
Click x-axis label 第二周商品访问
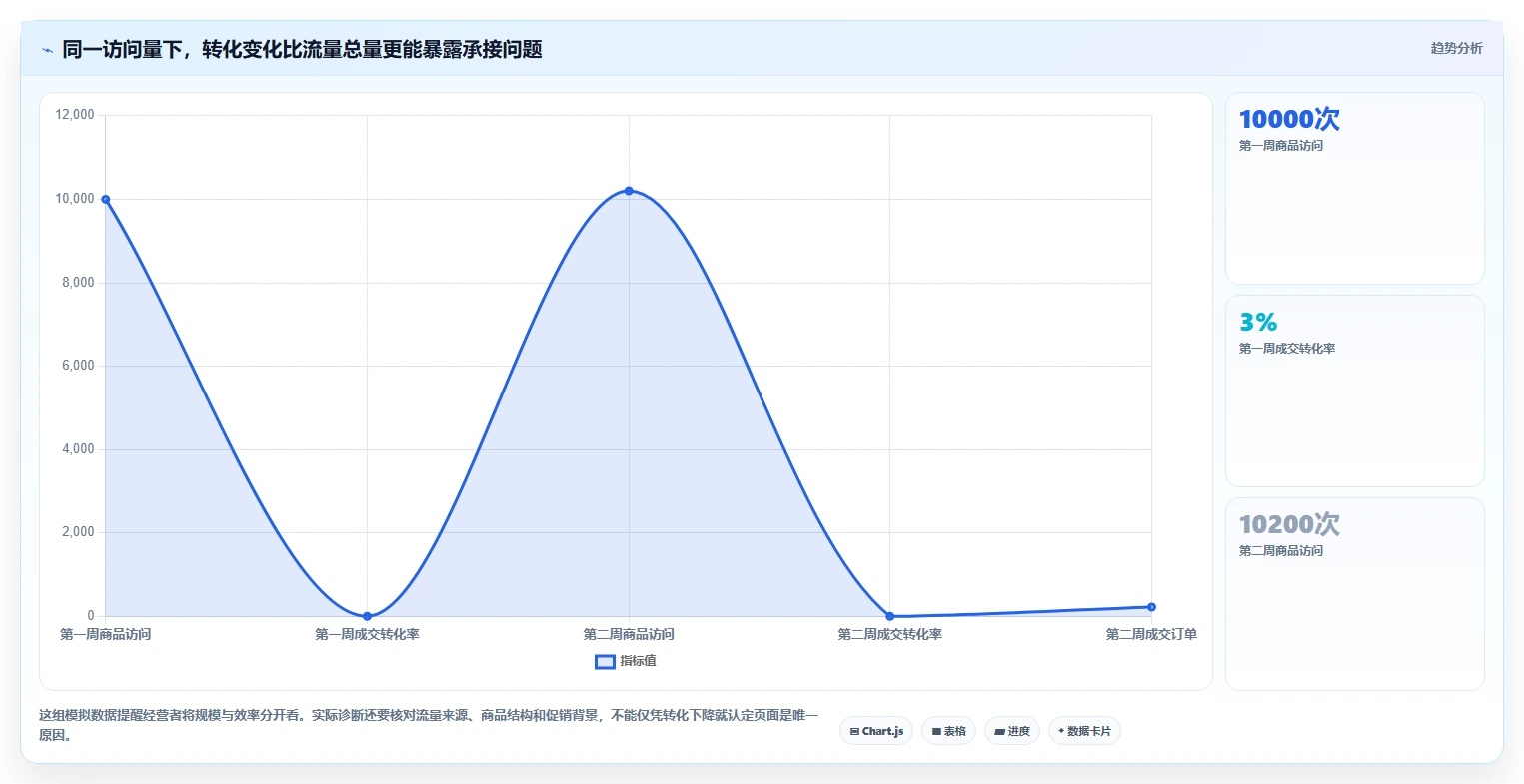629,634
